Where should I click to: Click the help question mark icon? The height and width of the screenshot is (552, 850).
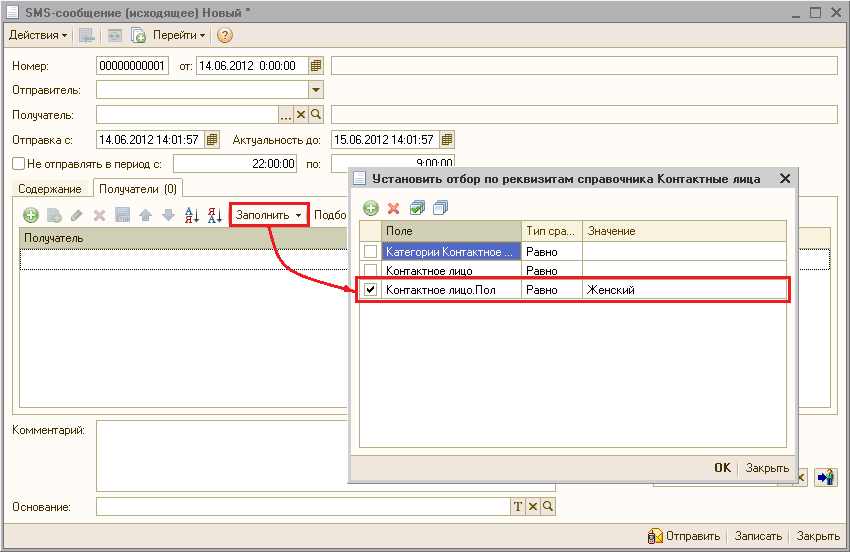224,35
